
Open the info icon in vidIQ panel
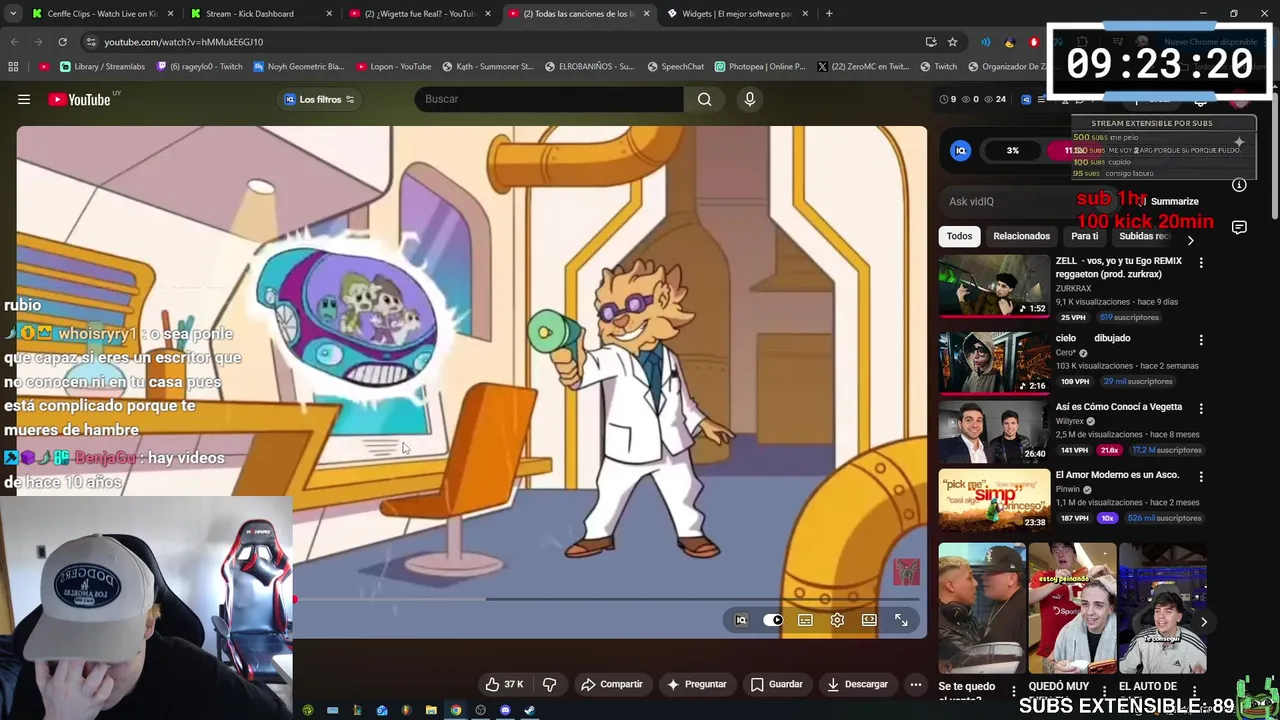click(x=1239, y=185)
